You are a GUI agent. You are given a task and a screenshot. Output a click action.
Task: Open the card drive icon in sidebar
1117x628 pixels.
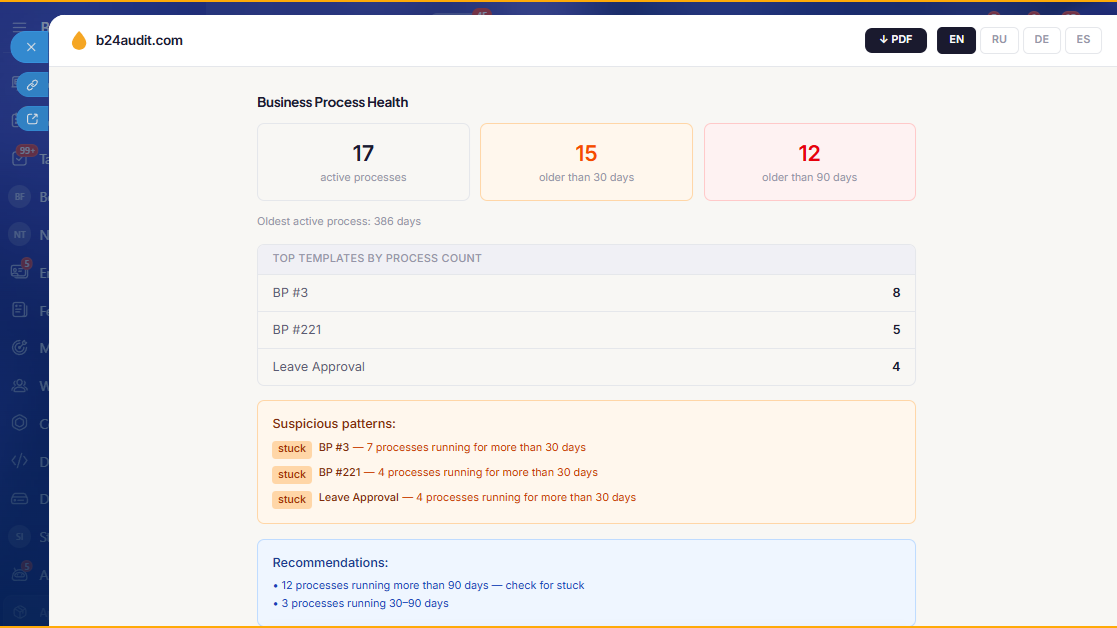point(19,498)
